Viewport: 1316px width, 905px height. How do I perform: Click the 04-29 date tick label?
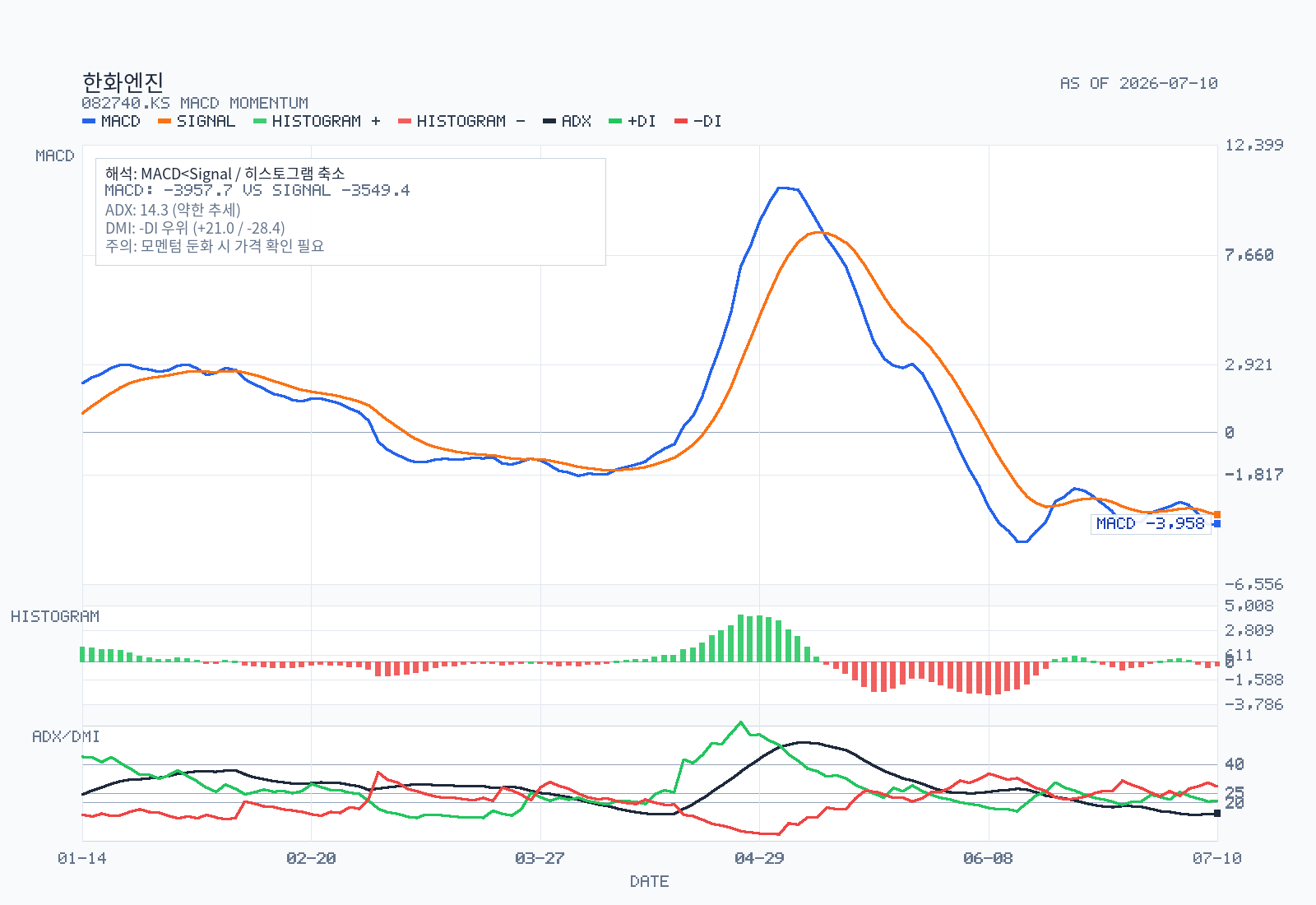coord(759,858)
